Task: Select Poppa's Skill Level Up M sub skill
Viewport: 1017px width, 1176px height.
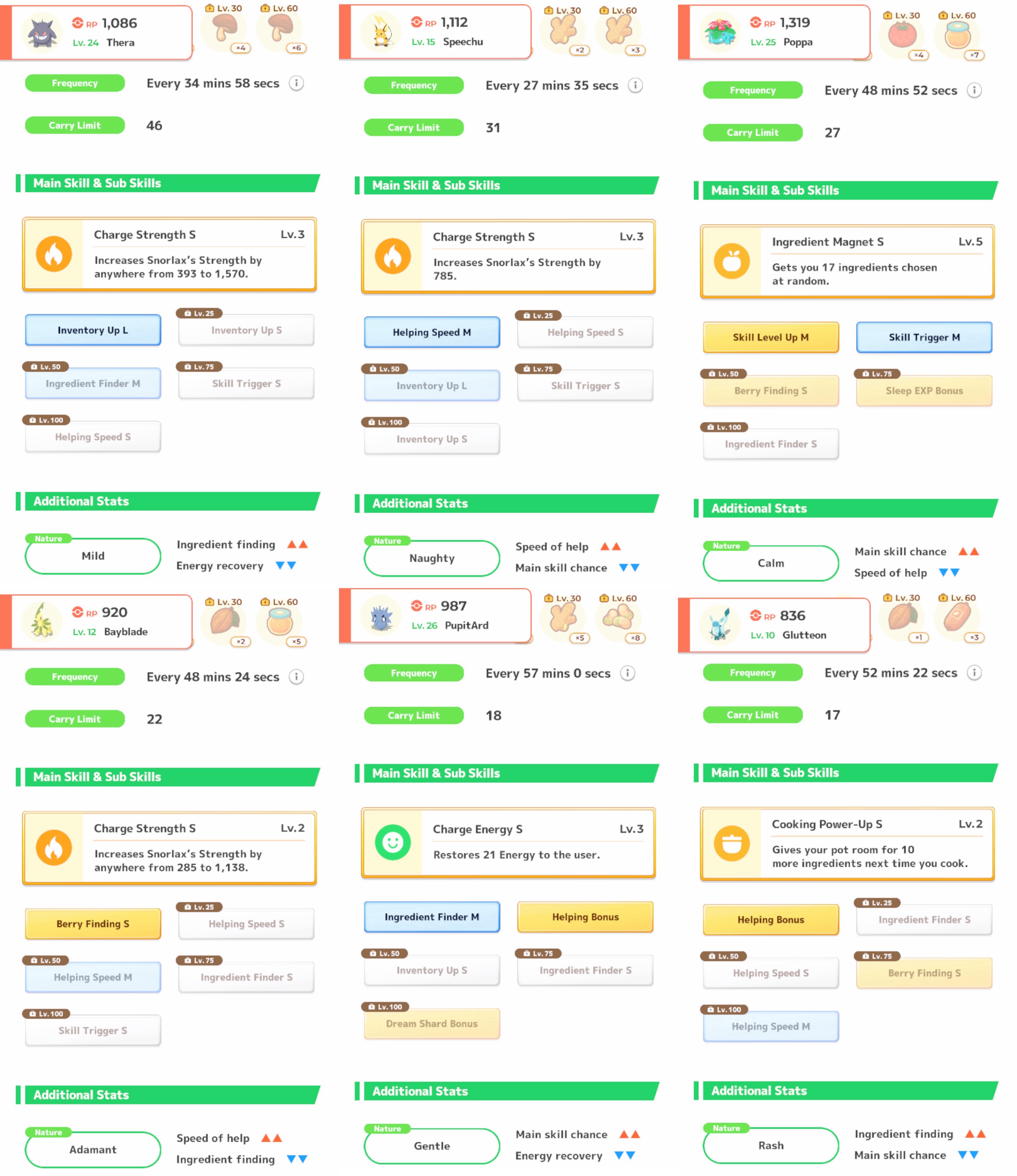Action: [x=771, y=337]
